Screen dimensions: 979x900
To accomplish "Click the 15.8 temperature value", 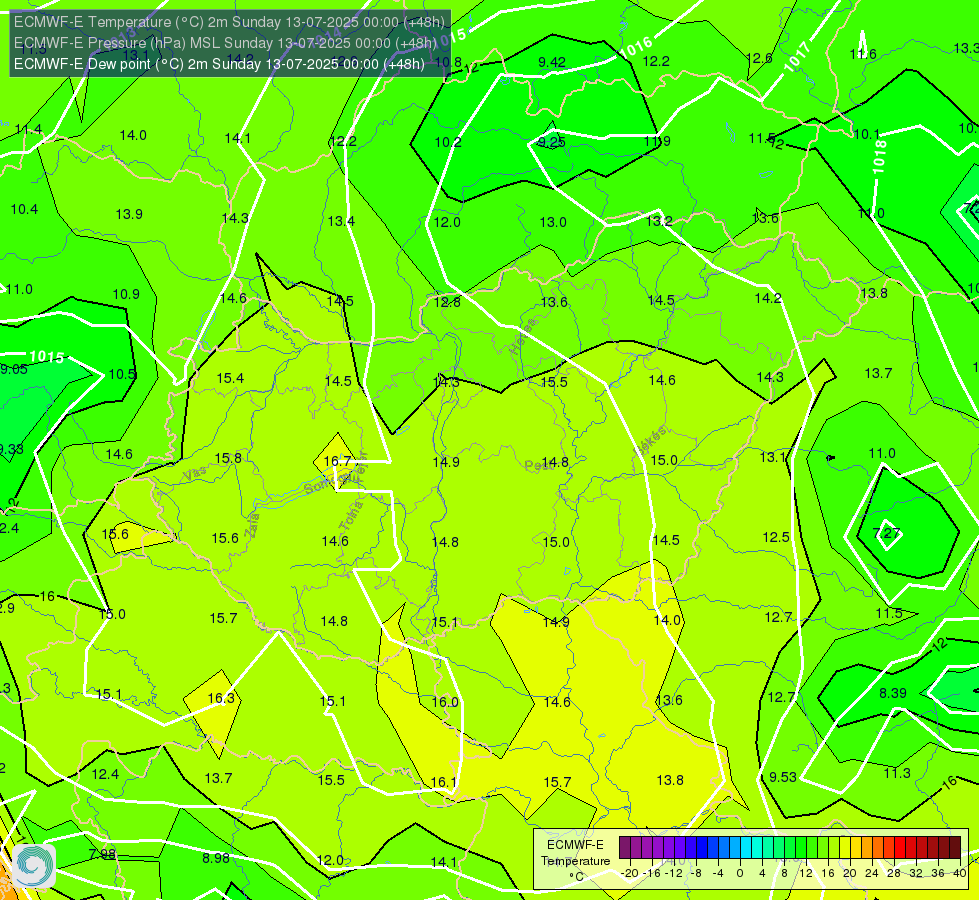I will pyautogui.click(x=228, y=458).
